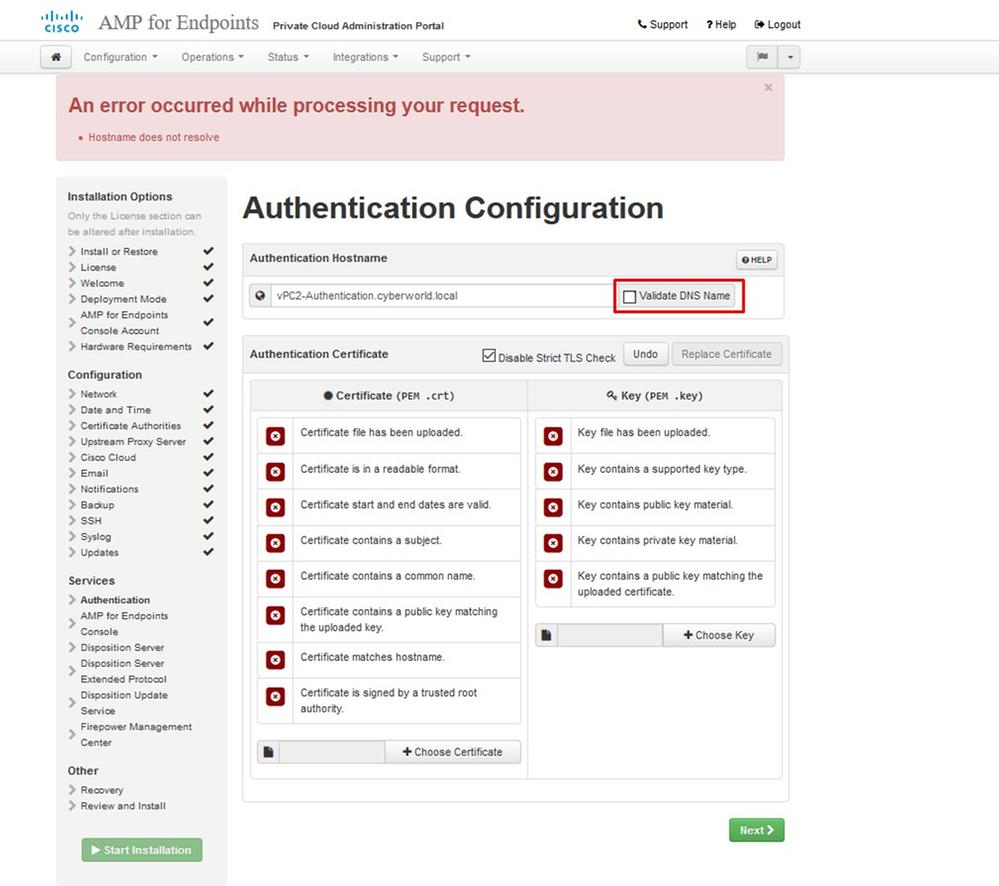Click red X beside 'Certificate contains a subject'
Image resolution: width=999 pixels, height=886 pixels.
275,543
